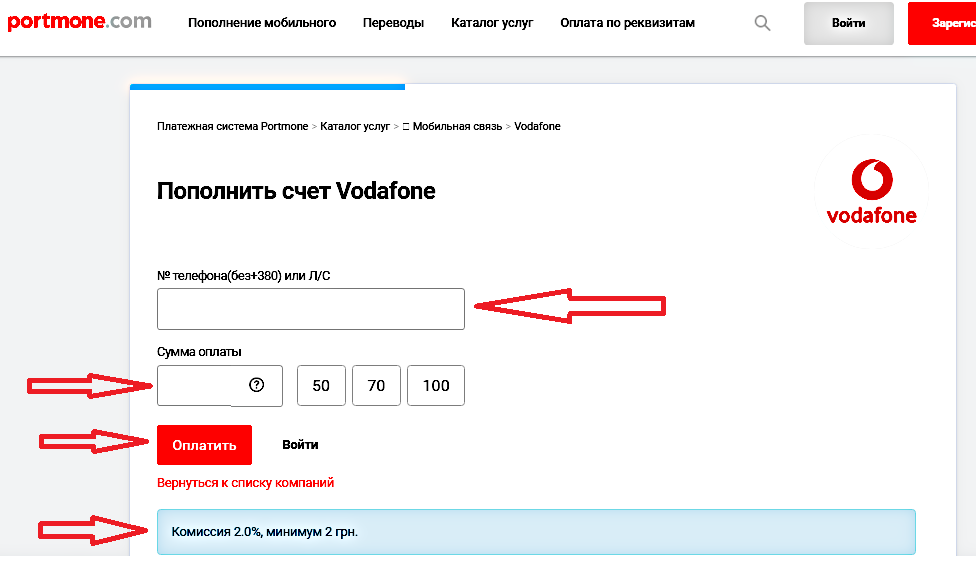The width and height of the screenshot is (976, 567).
Task: Open the search magnifier icon
Action: (x=762, y=23)
